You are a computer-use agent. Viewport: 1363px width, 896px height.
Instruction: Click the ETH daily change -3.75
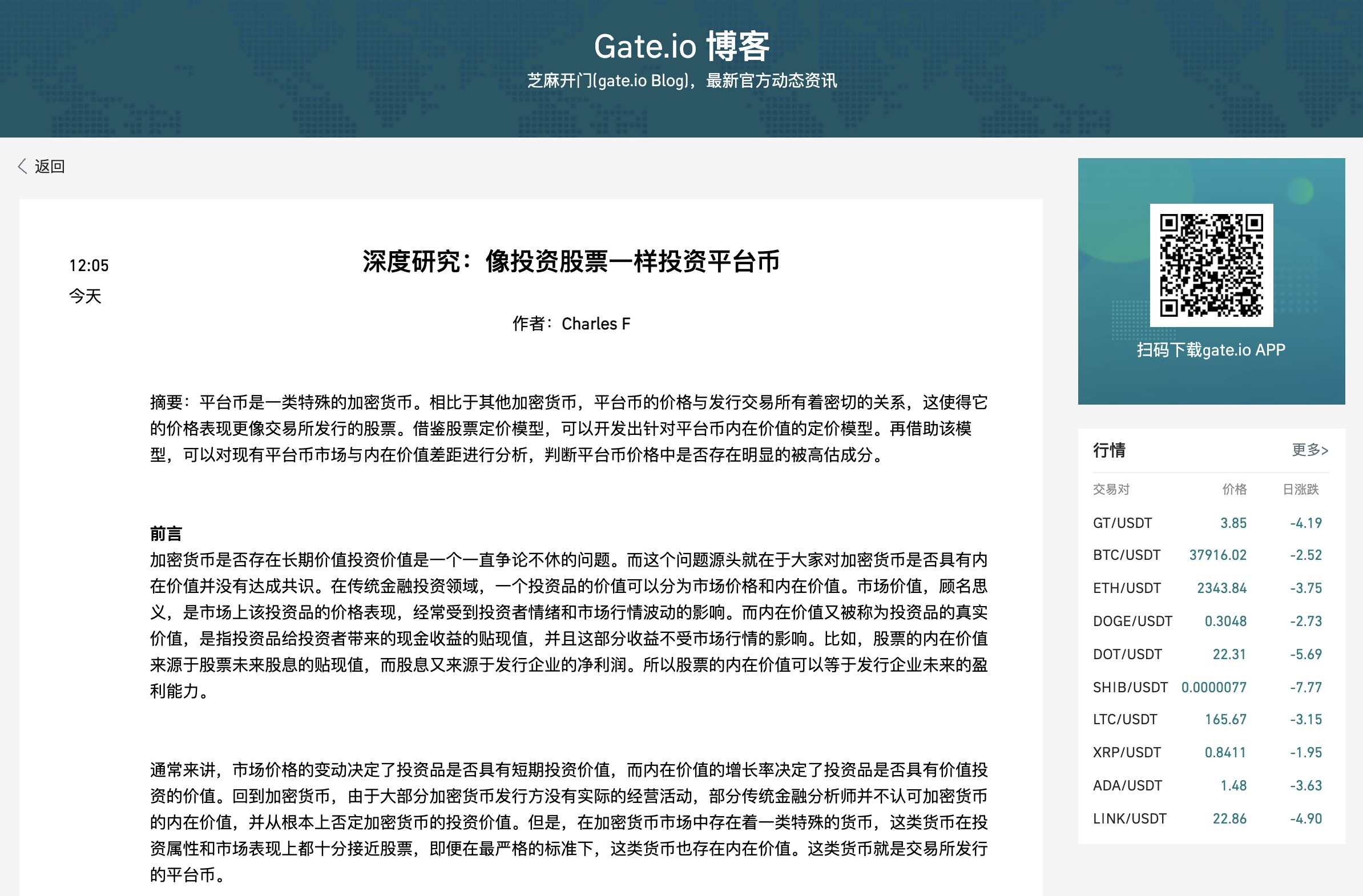pos(1306,588)
